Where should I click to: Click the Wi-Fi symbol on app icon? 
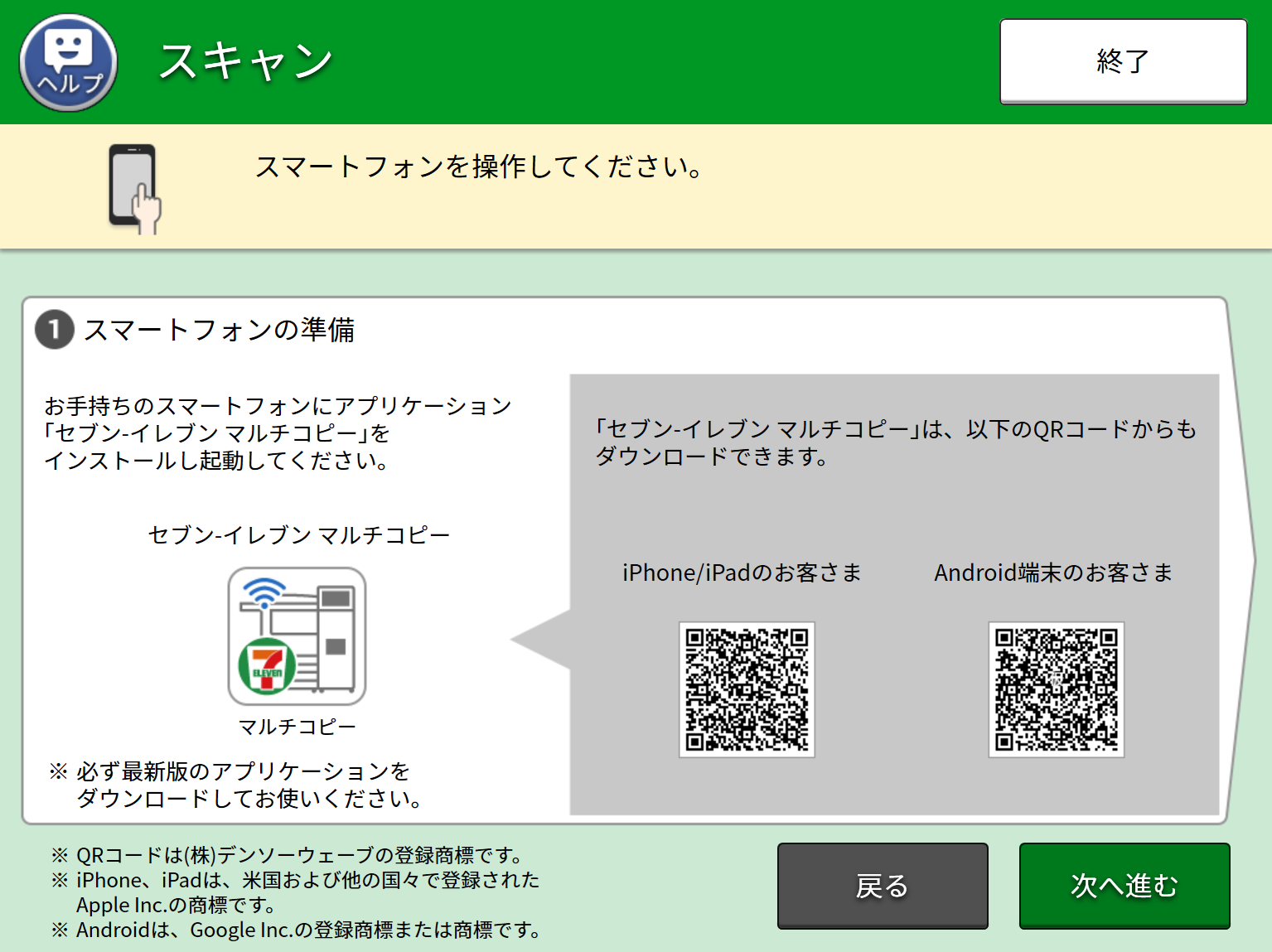[x=264, y=593]
